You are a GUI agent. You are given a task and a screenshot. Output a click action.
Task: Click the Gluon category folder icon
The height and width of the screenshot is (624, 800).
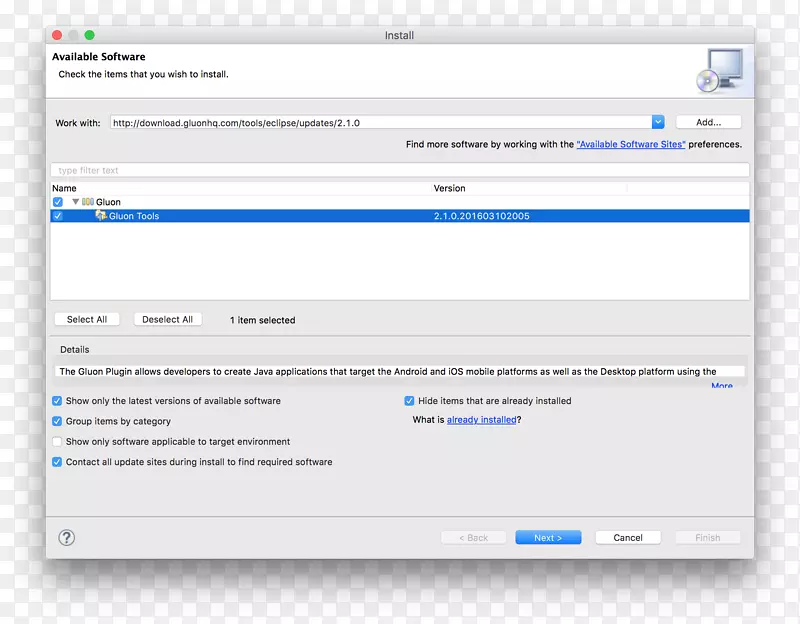pos(88,202)
